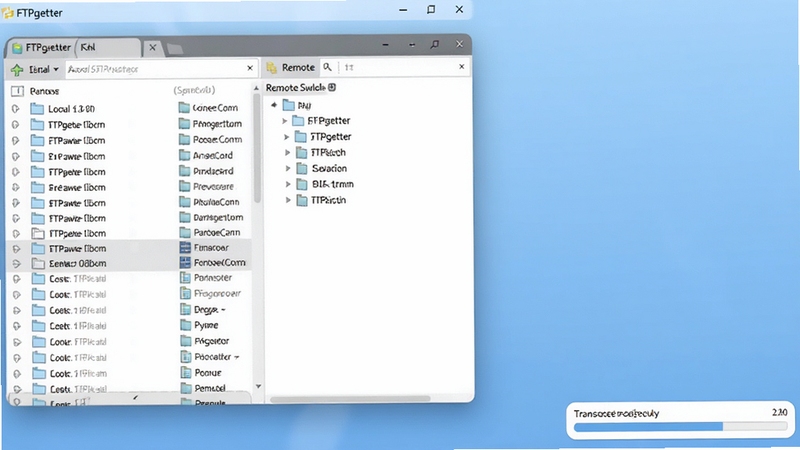The image size is (800, 450).
Task: Click the Local list scrollbar down arrow
Action: coord(258,387)
